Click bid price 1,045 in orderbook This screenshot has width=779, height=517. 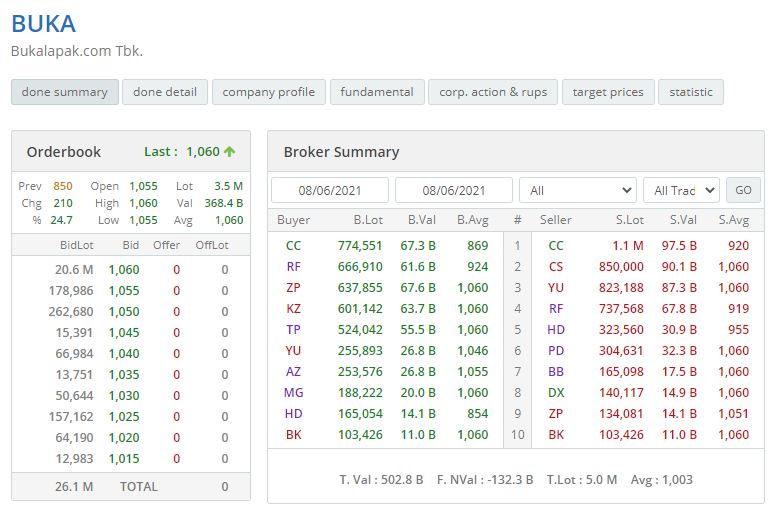point(124,333)
